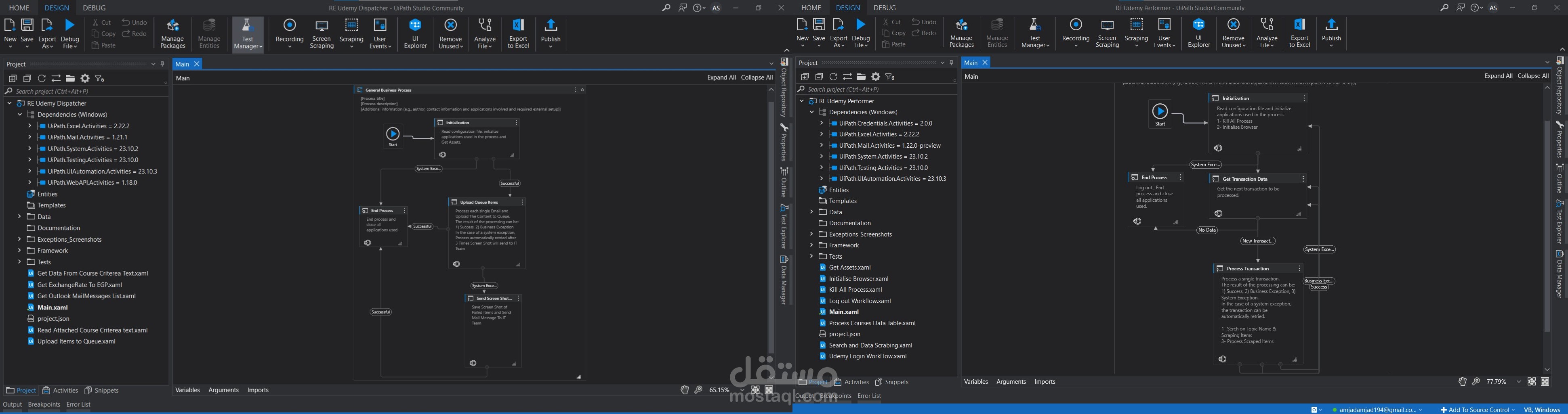Click Screen Scraping in Performer window ribbon

pyautogui.click(x=1107, y=32)
